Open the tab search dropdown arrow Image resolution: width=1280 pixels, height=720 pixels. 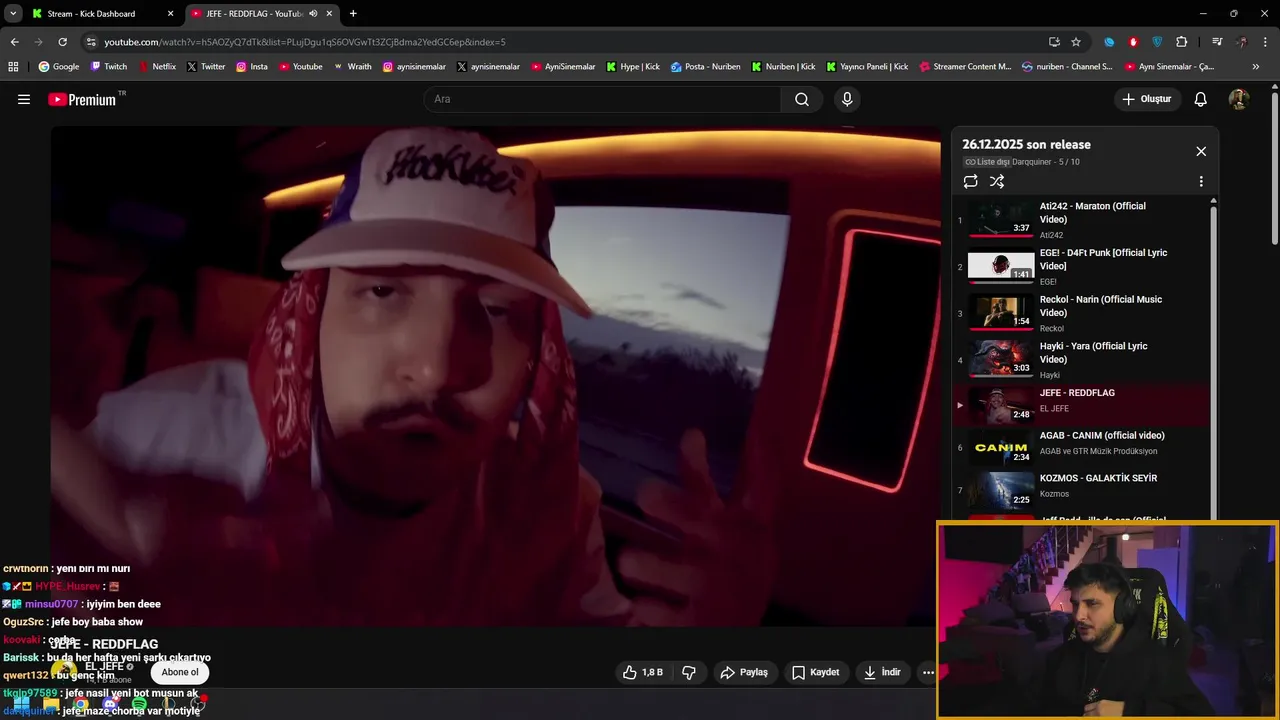click(x=13, y=14)
